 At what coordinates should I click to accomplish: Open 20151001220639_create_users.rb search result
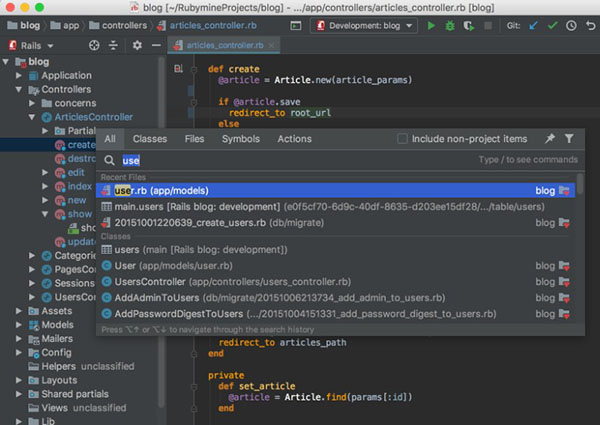click(x=335, y=223)
